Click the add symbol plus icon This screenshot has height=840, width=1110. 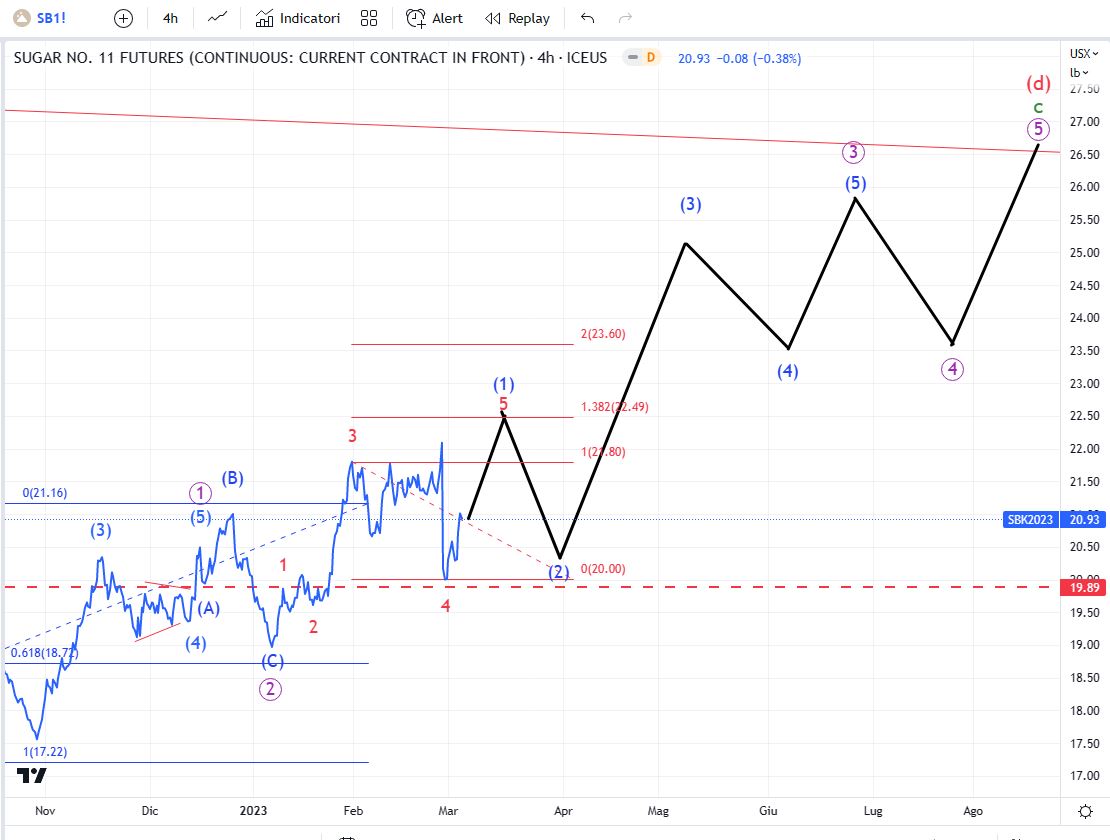[x=123, y=18]
